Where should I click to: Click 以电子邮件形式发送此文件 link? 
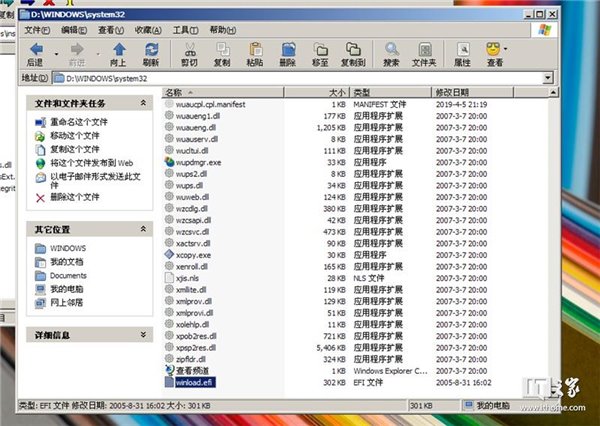95,181
